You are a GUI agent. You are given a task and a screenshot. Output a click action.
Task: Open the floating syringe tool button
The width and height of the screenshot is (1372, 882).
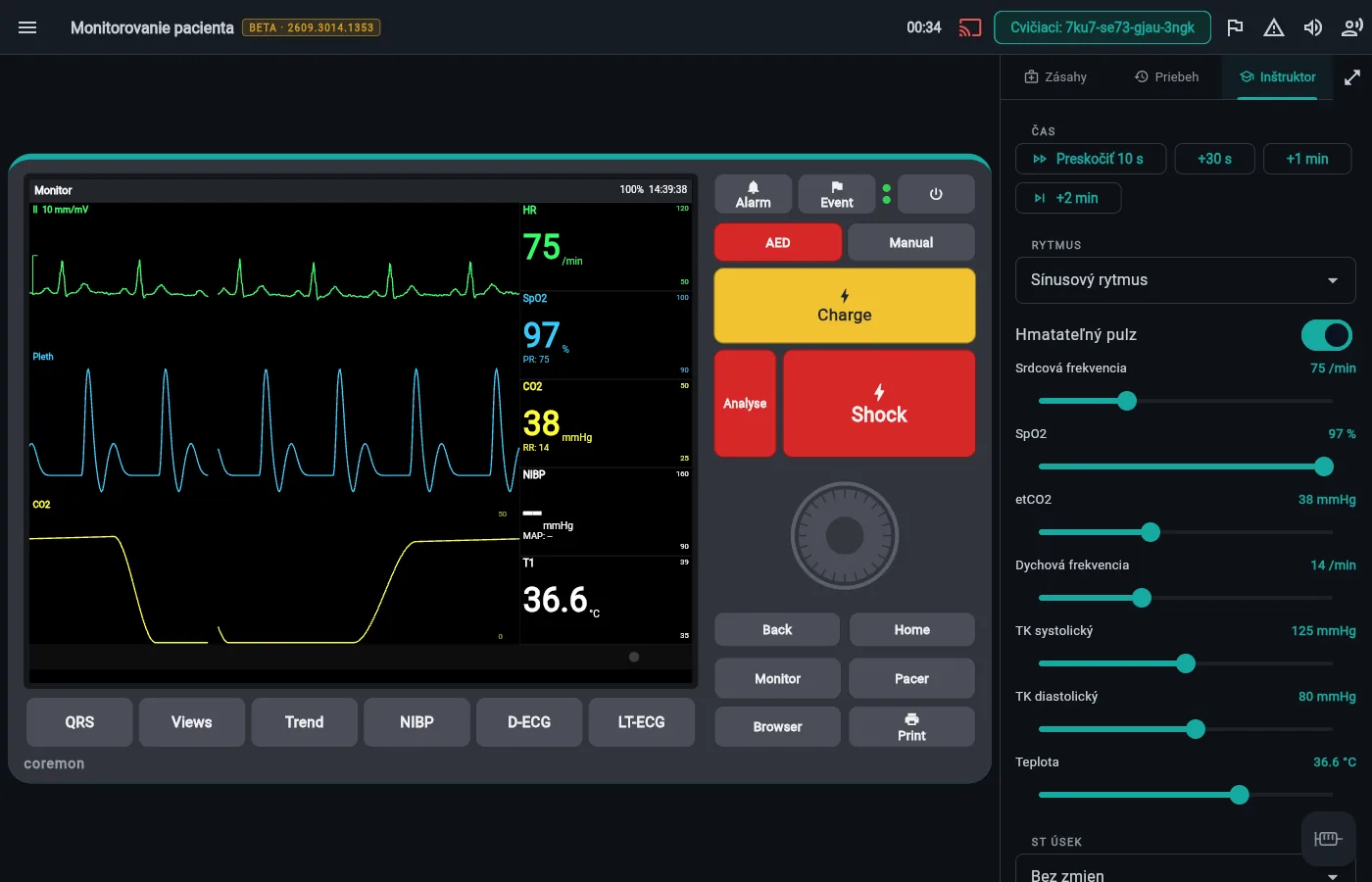1327,838
